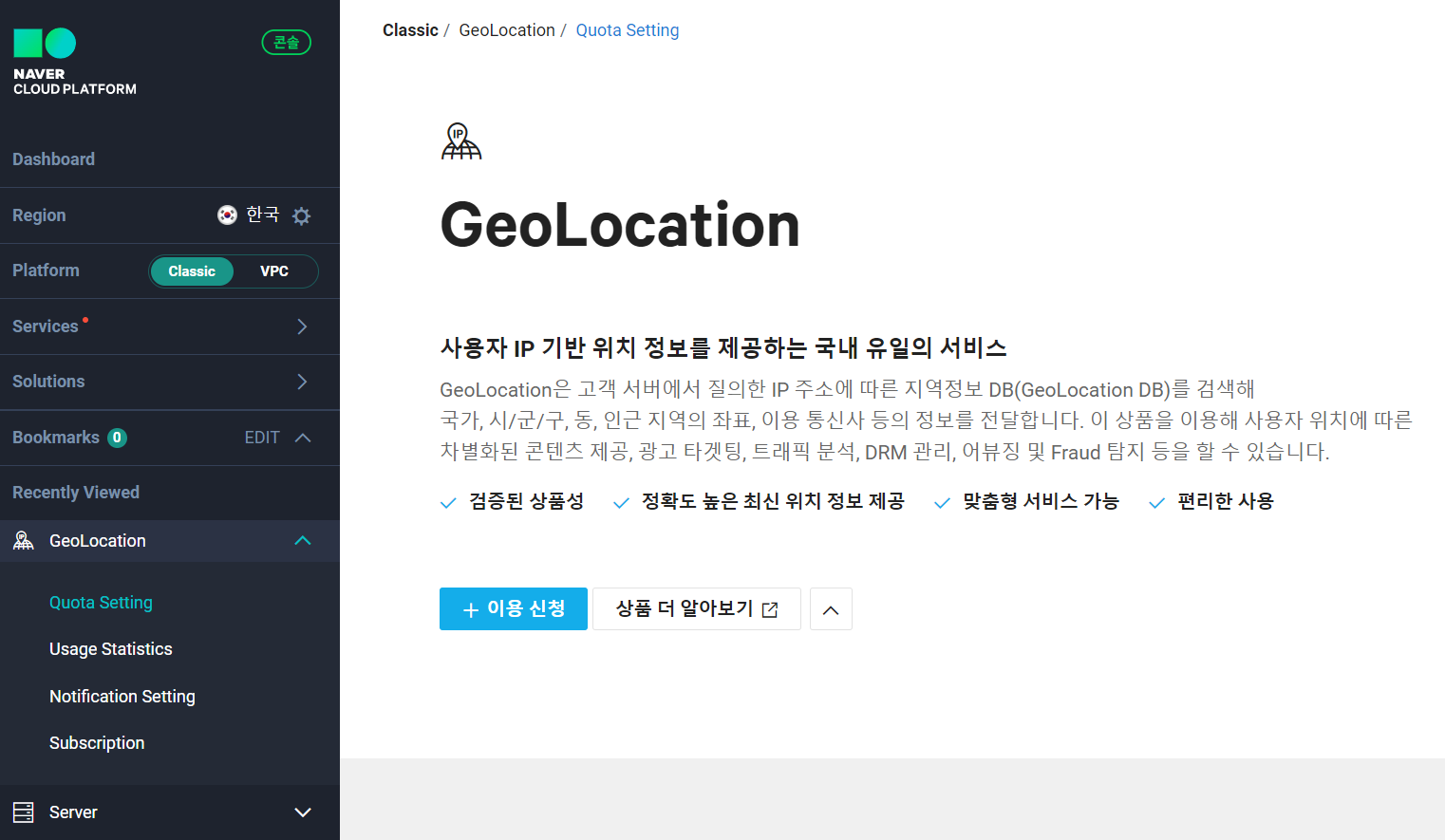
Task: Open the Dashboard menu
Action: point(53,159)
